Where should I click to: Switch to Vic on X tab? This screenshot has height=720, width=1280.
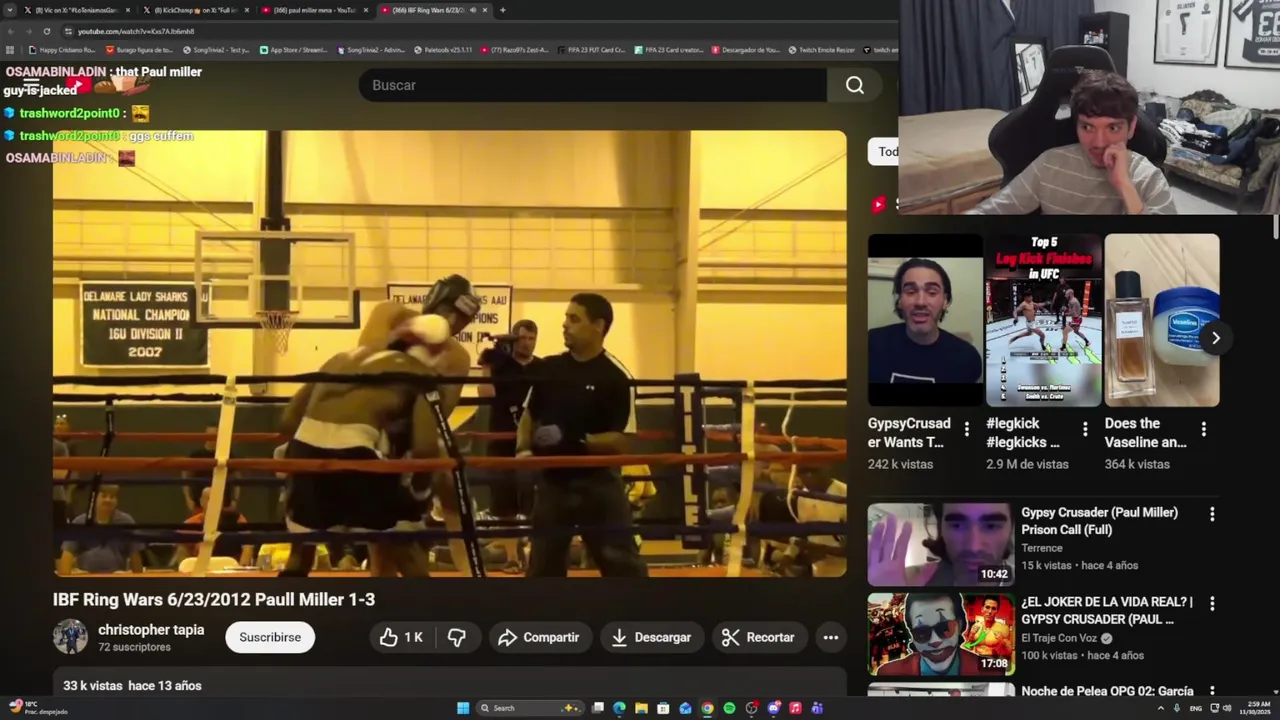click(76, 10)
